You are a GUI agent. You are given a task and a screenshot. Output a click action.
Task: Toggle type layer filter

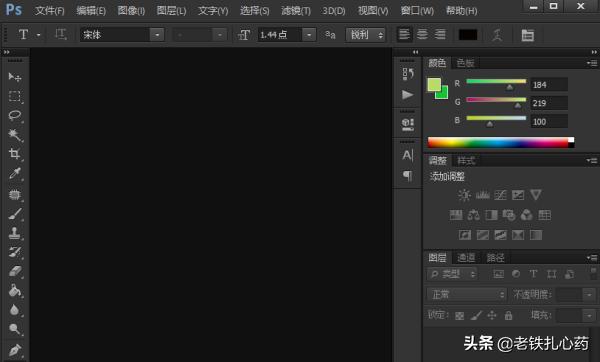pyautogui.click(x=533, y=274)
